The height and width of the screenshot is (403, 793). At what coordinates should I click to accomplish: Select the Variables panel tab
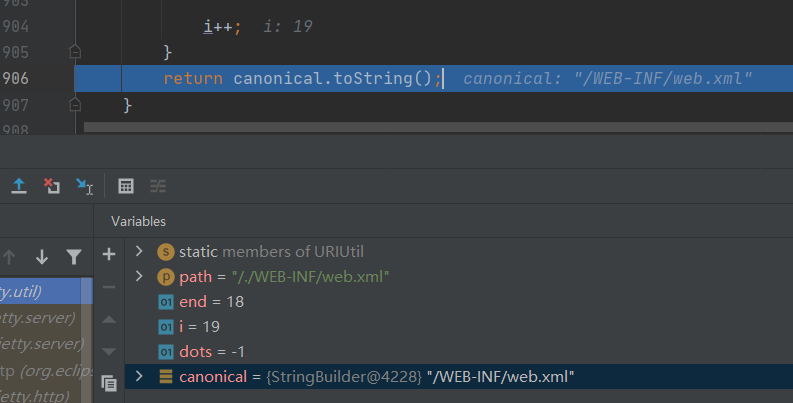138,221
